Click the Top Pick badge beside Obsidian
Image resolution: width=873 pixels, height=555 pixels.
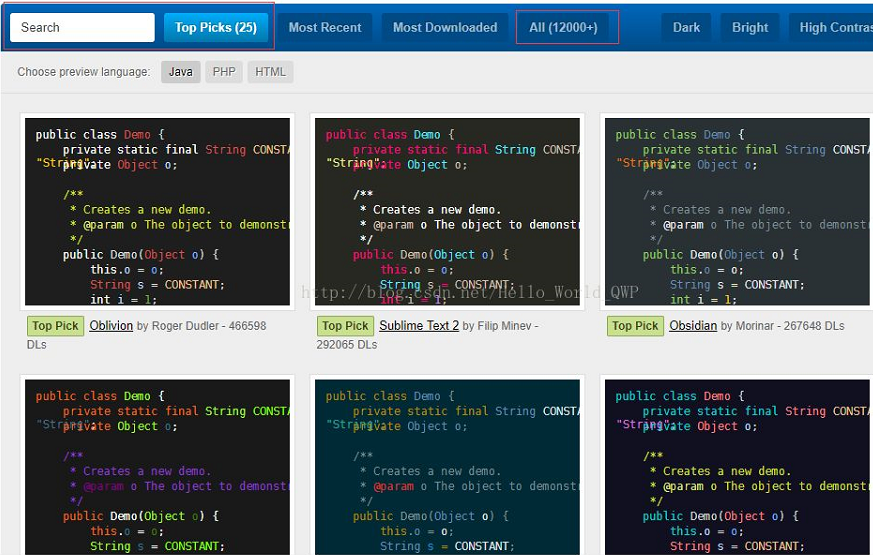(x=635, y=326)
